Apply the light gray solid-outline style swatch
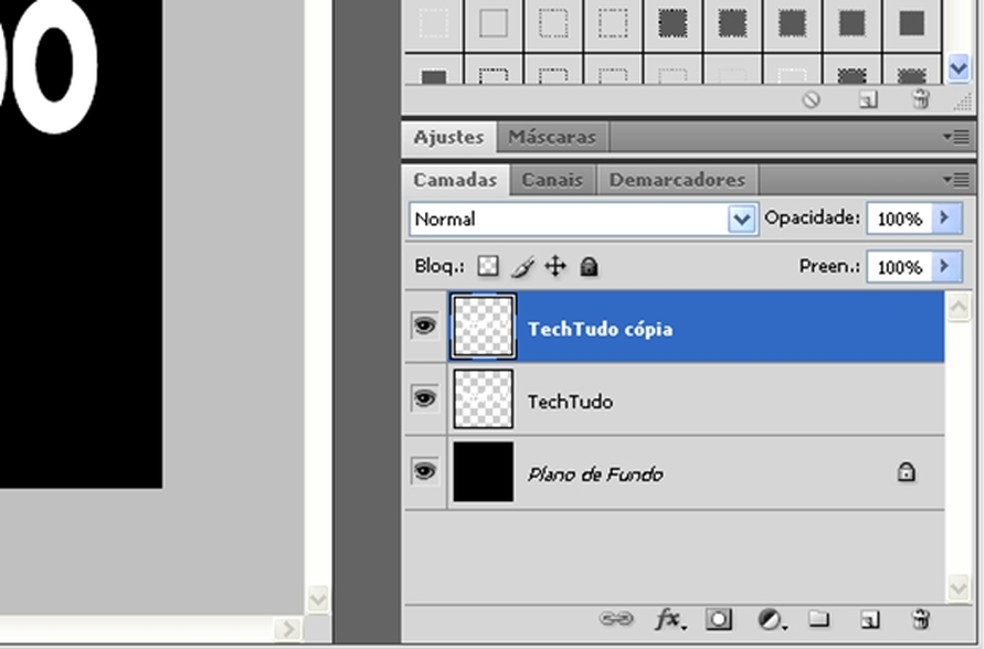 [493, 23]
